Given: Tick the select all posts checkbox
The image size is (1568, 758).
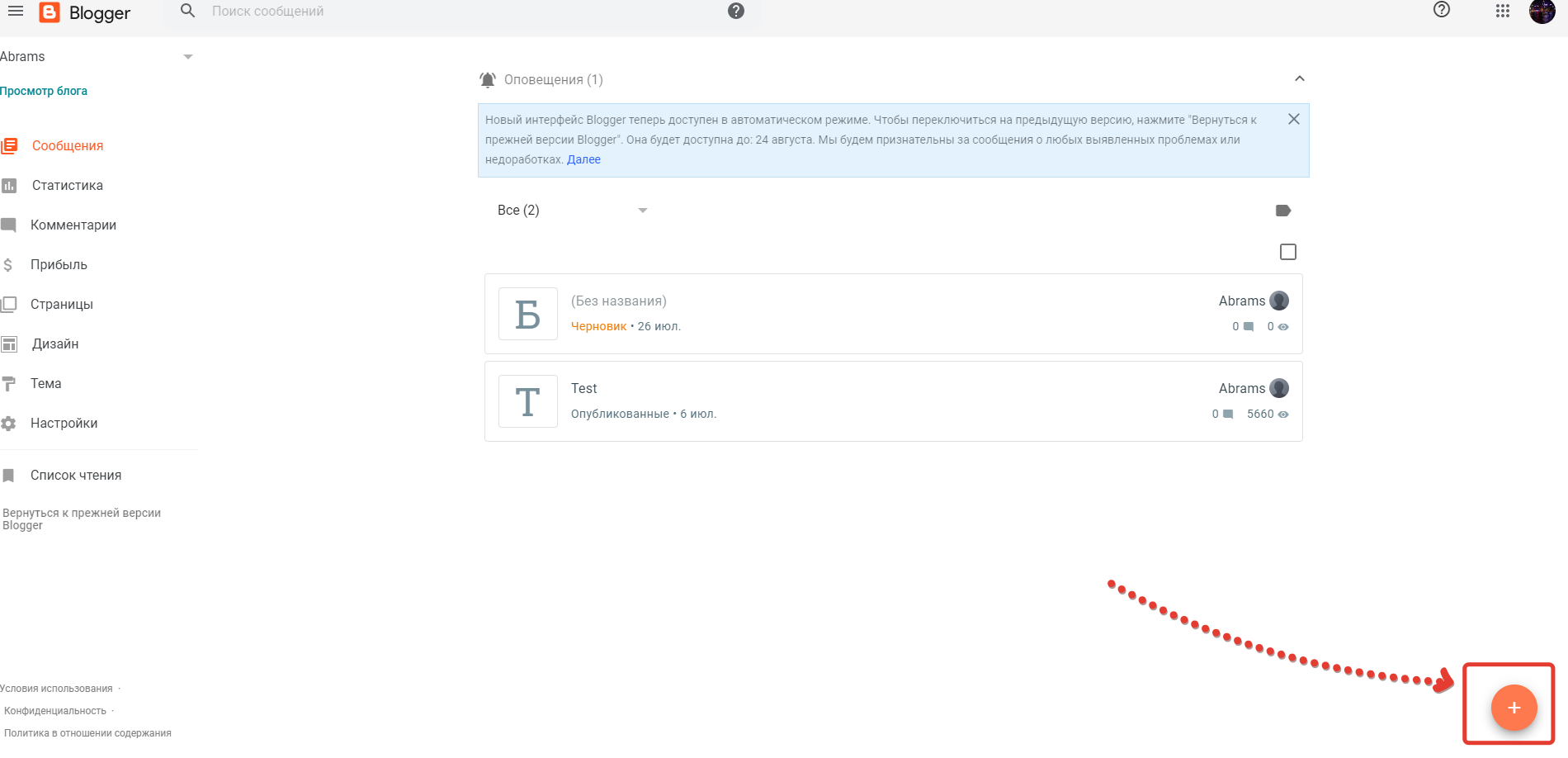Looking at the screenshot, I should click(x=1287, y=252).
